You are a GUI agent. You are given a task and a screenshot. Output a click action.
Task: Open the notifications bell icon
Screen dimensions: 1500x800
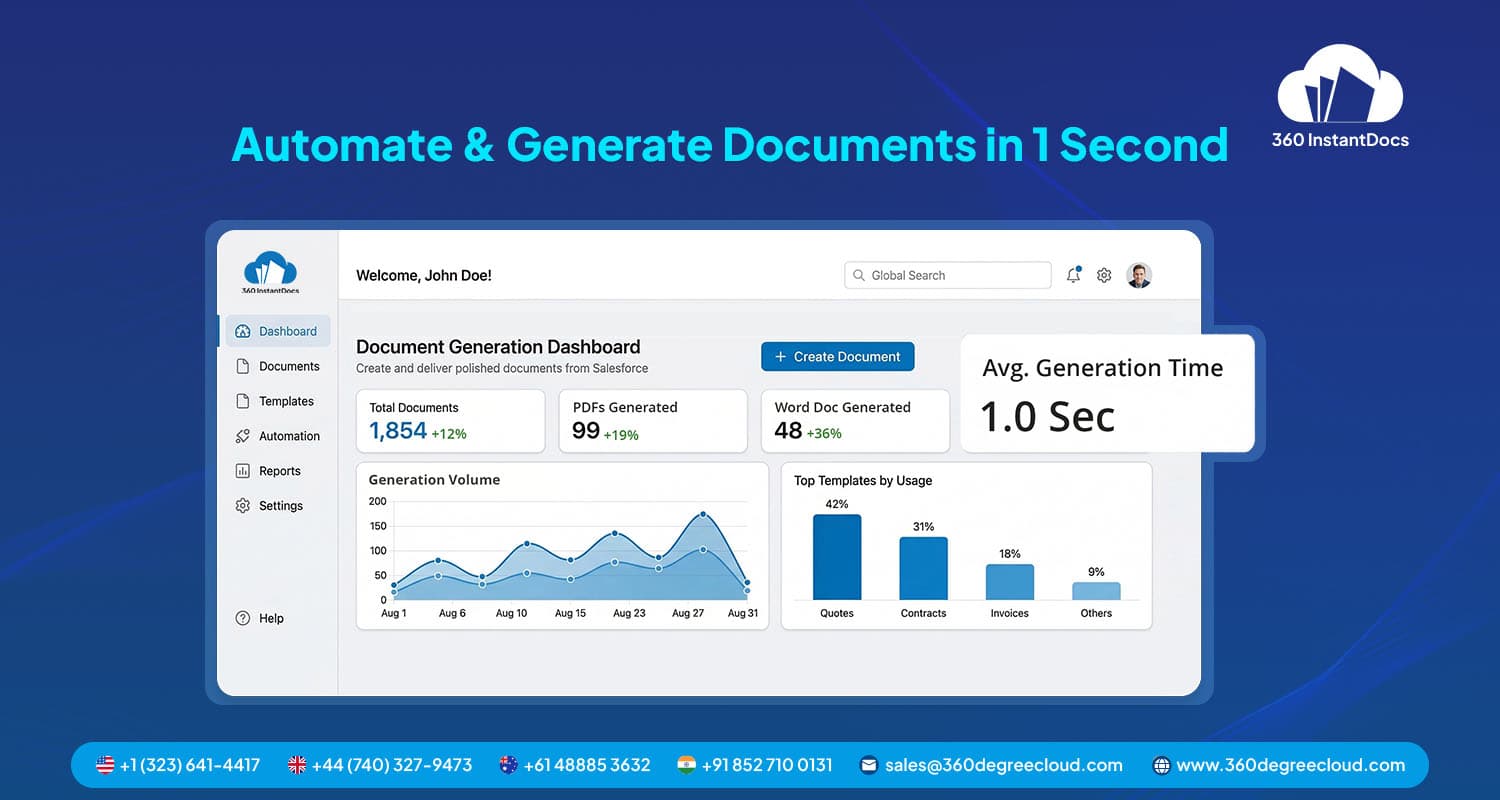pyautogui.click(x=1073, y=275)
